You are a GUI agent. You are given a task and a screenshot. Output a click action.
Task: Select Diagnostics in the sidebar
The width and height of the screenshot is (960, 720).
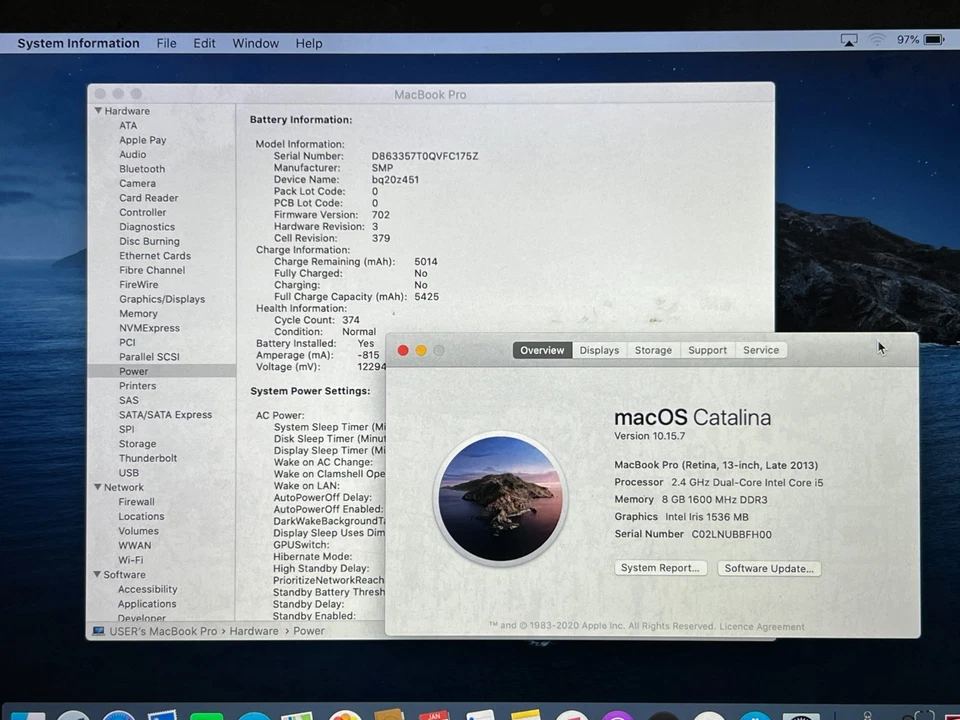coord(147,227)
